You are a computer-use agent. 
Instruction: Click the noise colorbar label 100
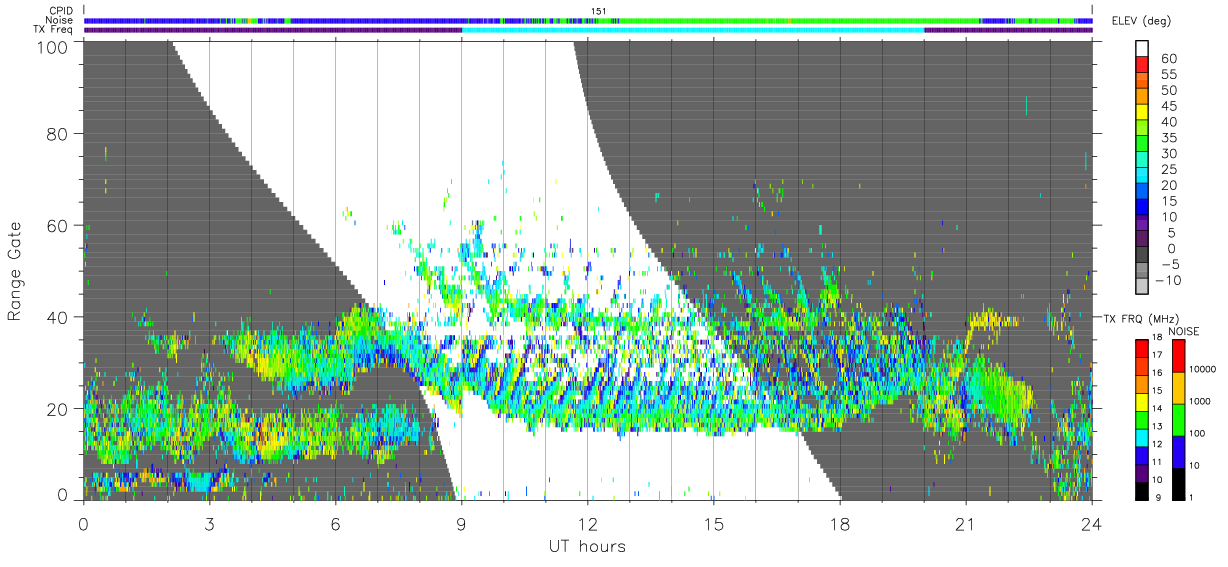[x=1198, y=433]
